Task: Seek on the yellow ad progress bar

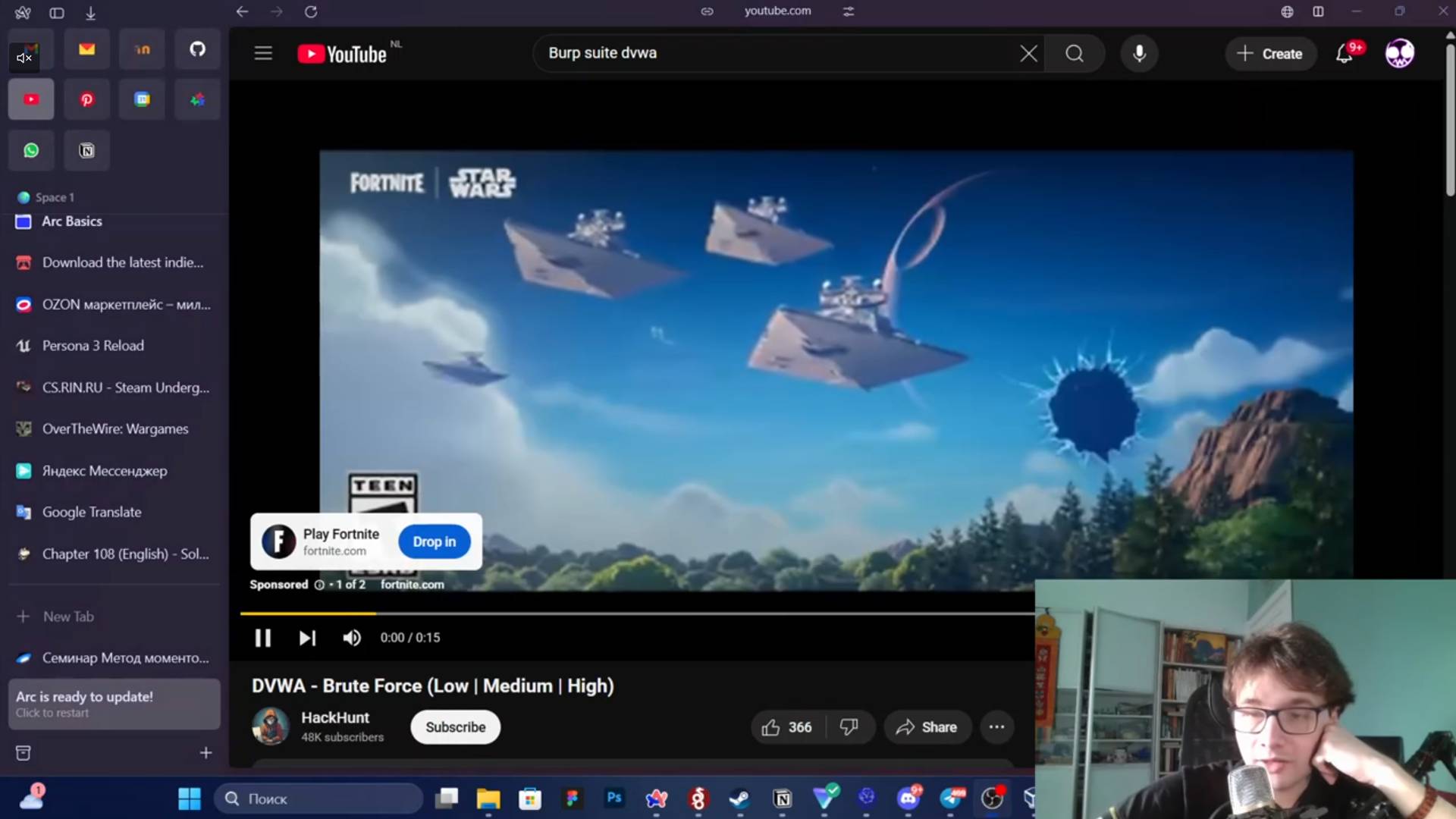Action: click(637, 613)
